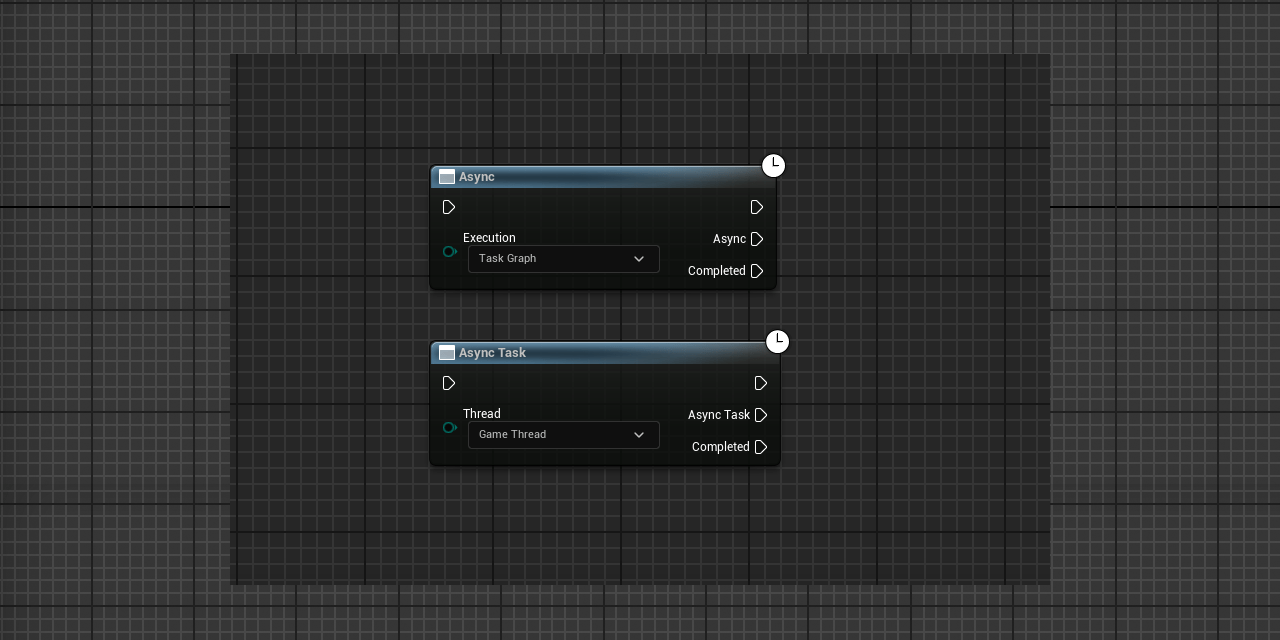1280x640 pixels.
Task: Open the Task Graph execution dropdown
Action: (564, 259)
